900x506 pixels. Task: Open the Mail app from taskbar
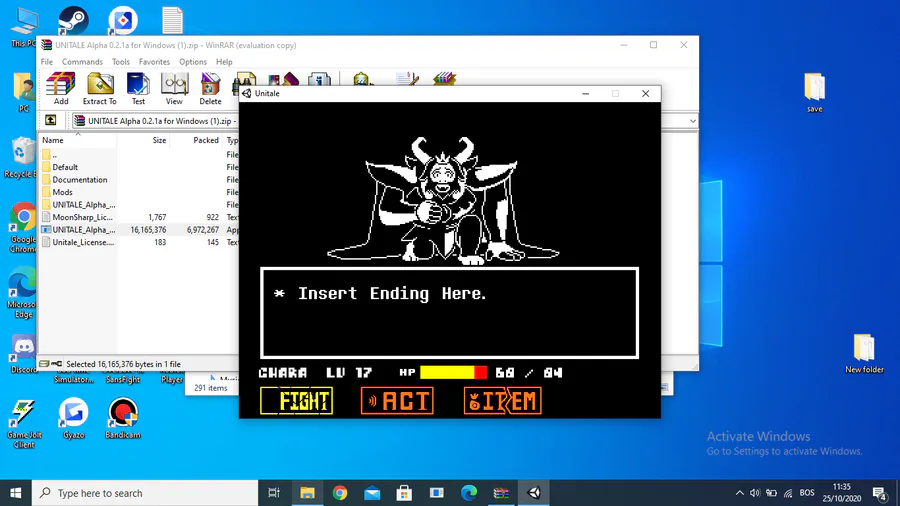tap(372, 493)
